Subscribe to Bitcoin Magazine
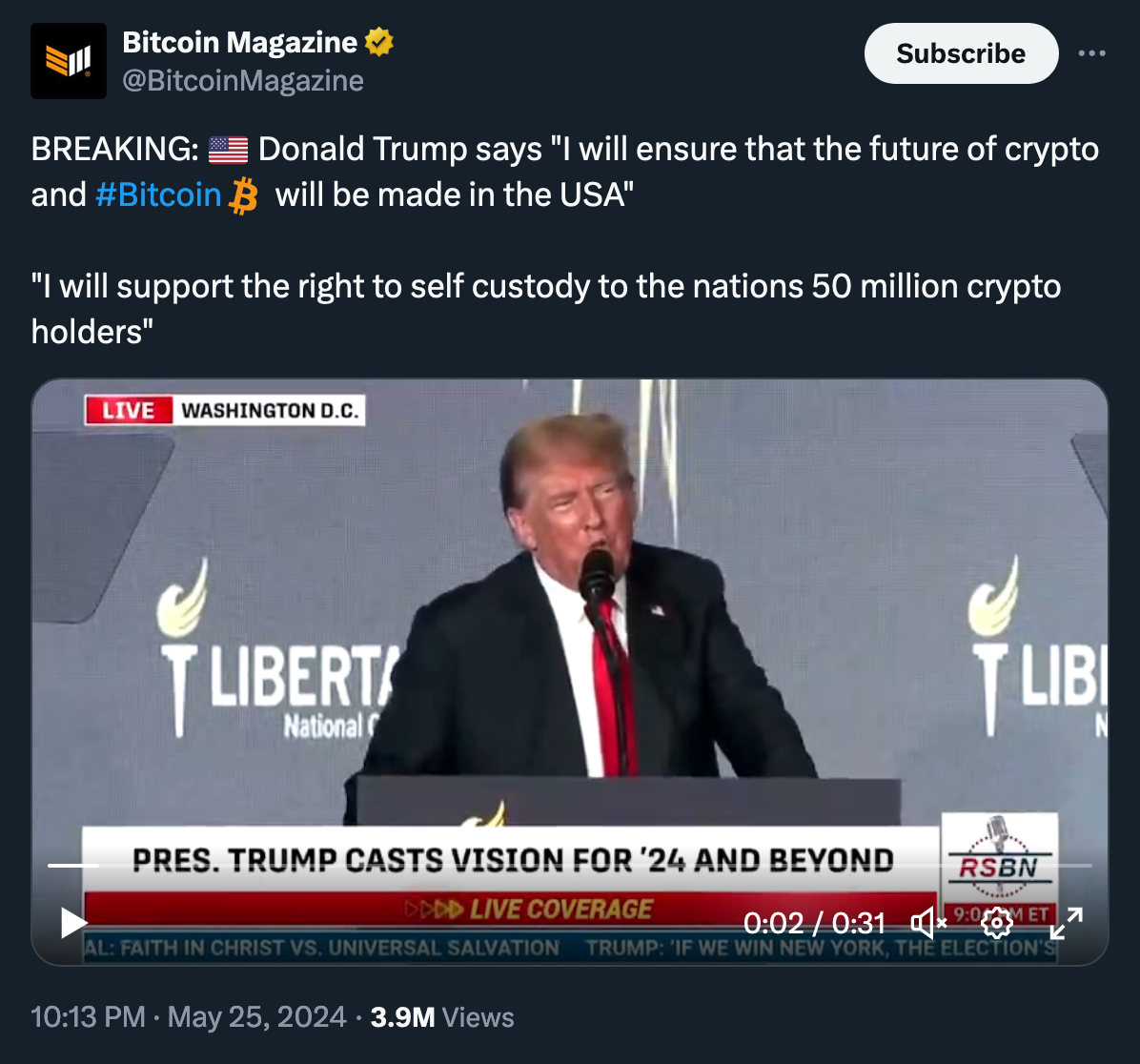The width and height of the screenshot is (1140, 1064). point(961,53)
